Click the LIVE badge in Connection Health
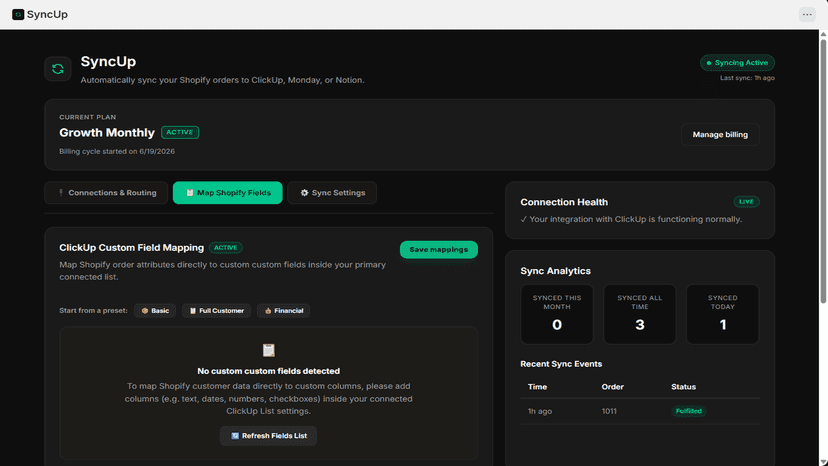The width and height of the screenshot is (828, 466). point(746,201)
